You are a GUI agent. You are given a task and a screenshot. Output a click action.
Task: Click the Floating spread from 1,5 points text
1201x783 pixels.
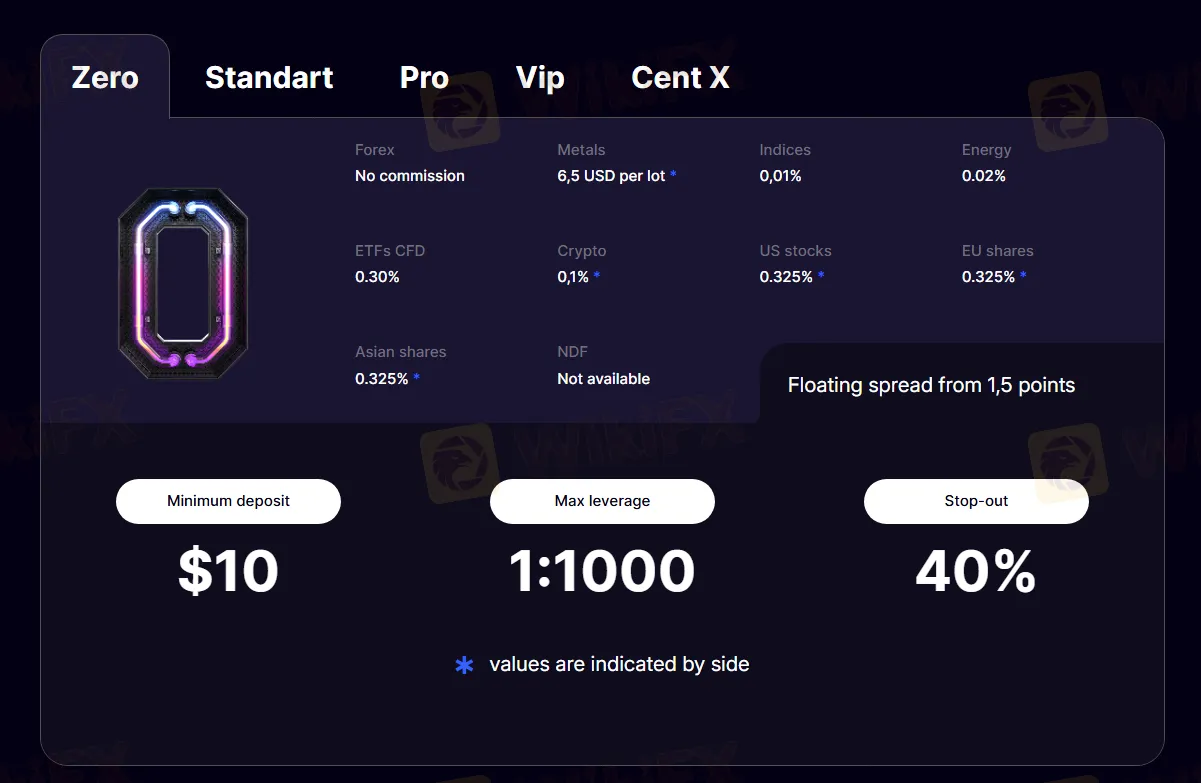pos(931,385)
